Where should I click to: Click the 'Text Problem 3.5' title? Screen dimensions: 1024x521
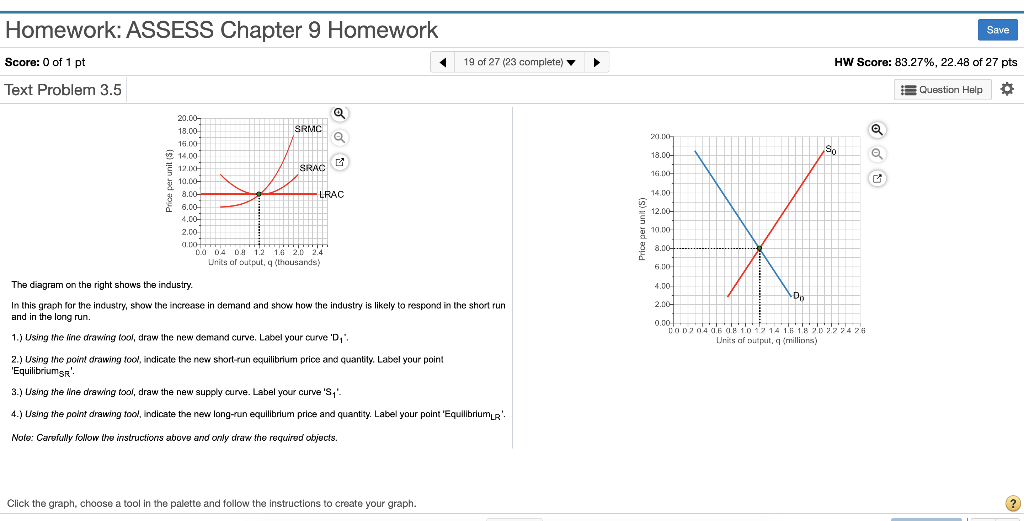pos(63,90)
